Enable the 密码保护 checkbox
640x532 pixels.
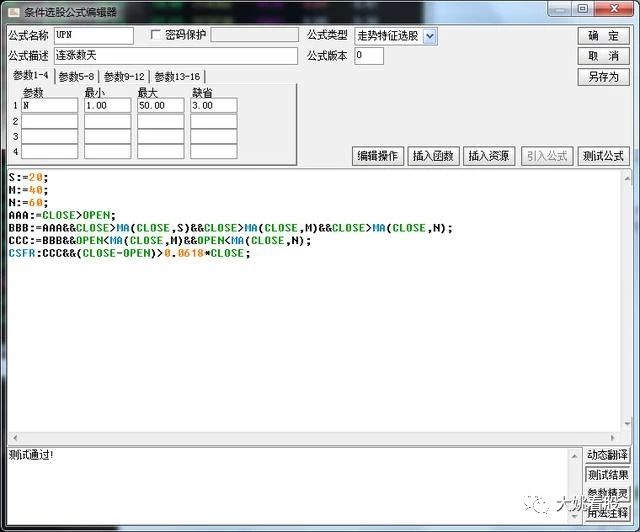point(155,35)
